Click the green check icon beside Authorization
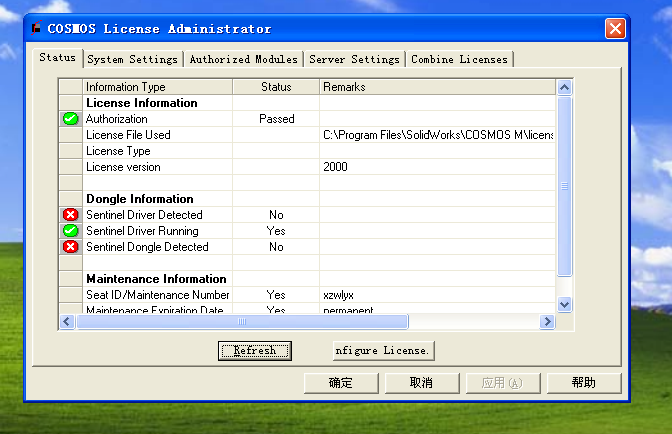The width and height of the screenshot is (672, 434). (71, 119)
